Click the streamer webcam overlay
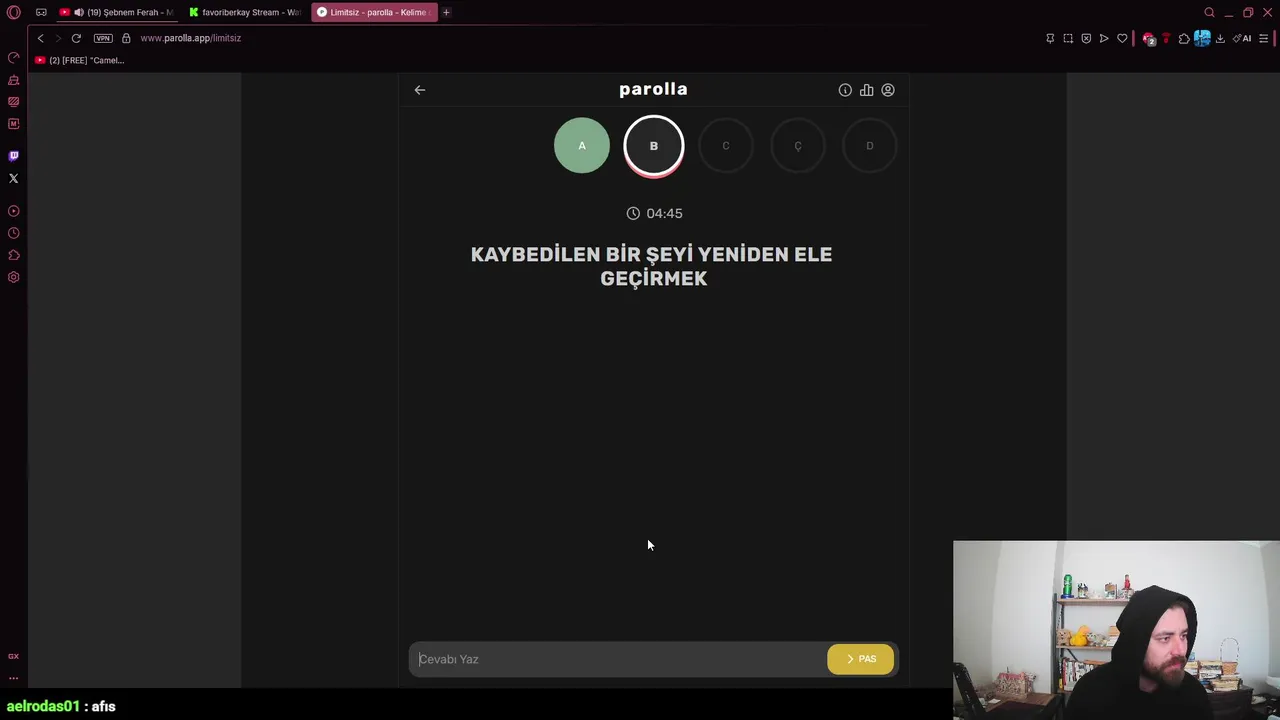The image size is (1280, 720). 1116,630
